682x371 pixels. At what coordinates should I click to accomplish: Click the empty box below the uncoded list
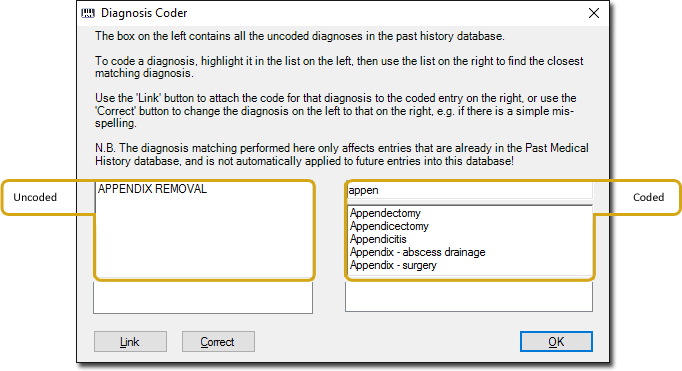coord(203,298)
